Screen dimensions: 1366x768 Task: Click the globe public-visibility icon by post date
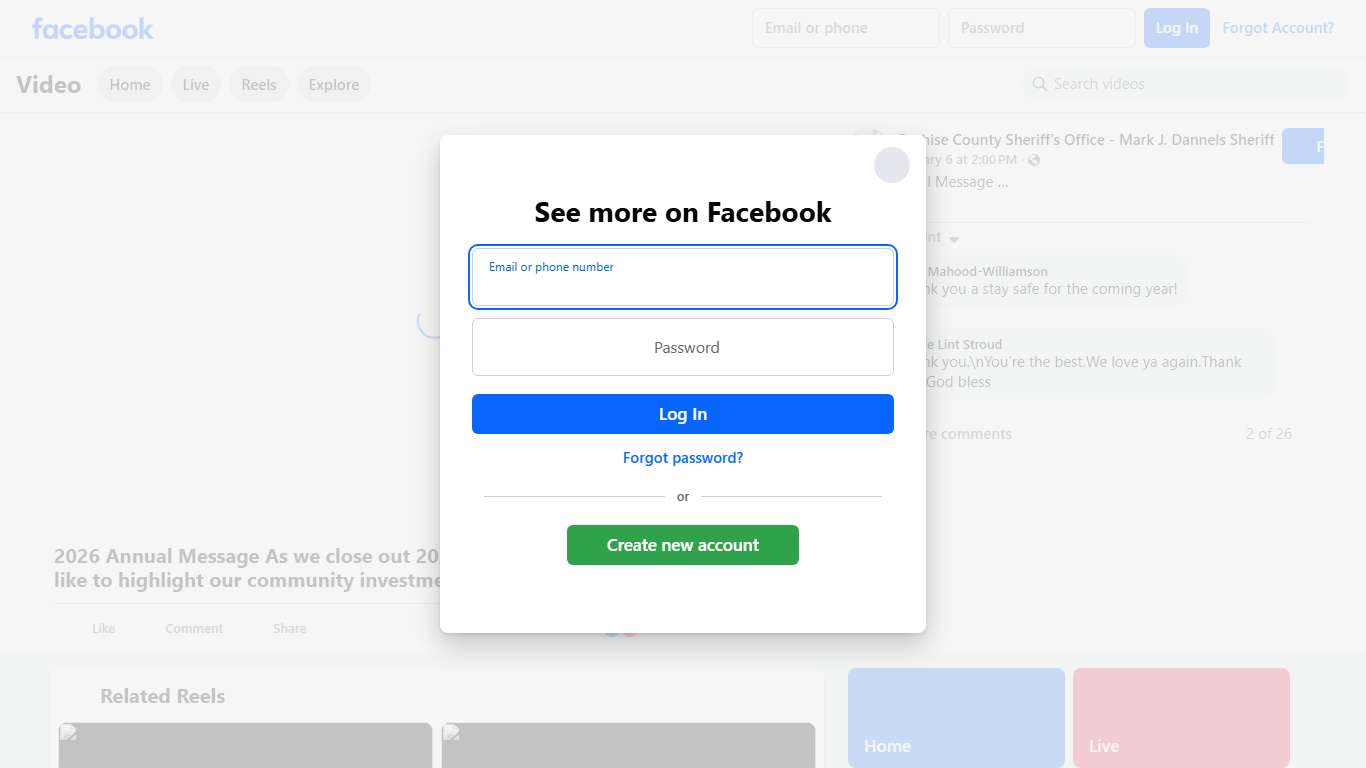pos(1034,160)
